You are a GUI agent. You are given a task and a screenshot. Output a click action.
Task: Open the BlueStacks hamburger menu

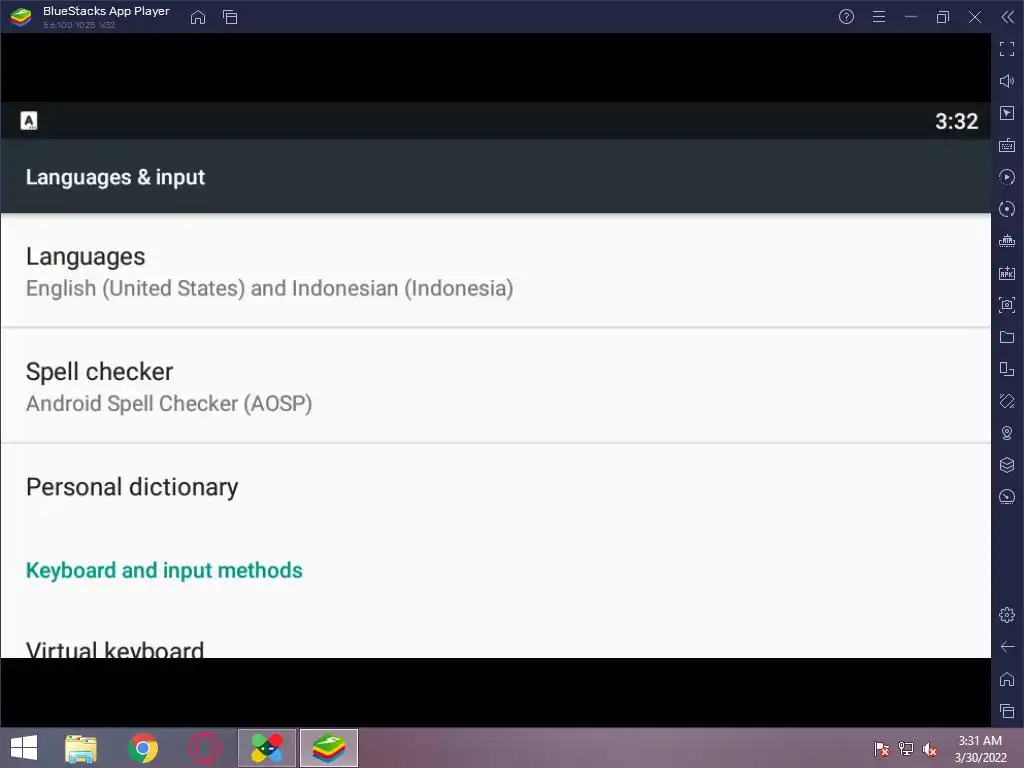[879, 17]
